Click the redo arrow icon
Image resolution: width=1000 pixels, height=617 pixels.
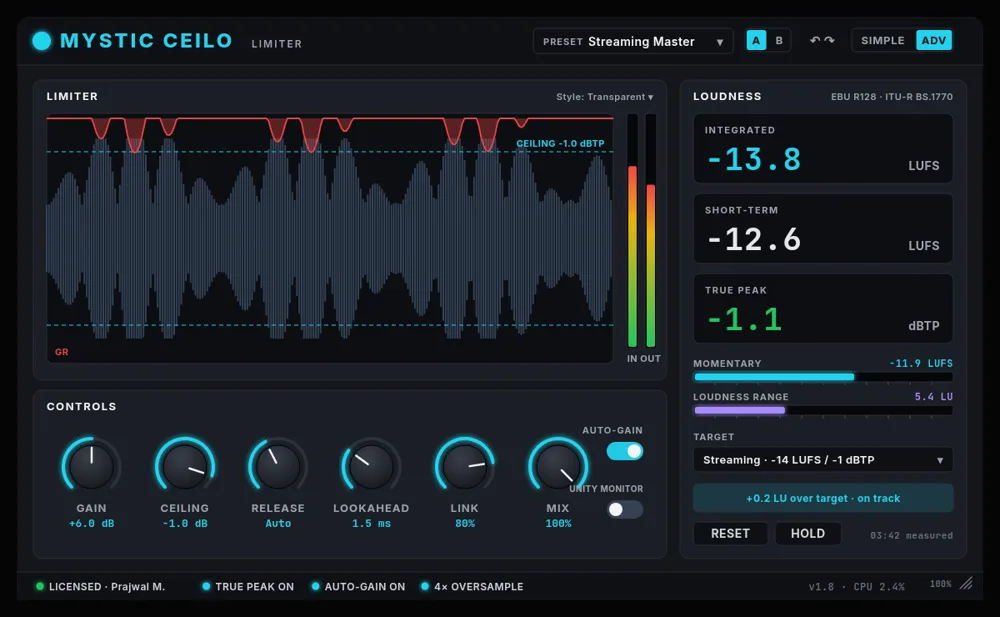pos(829,40)
